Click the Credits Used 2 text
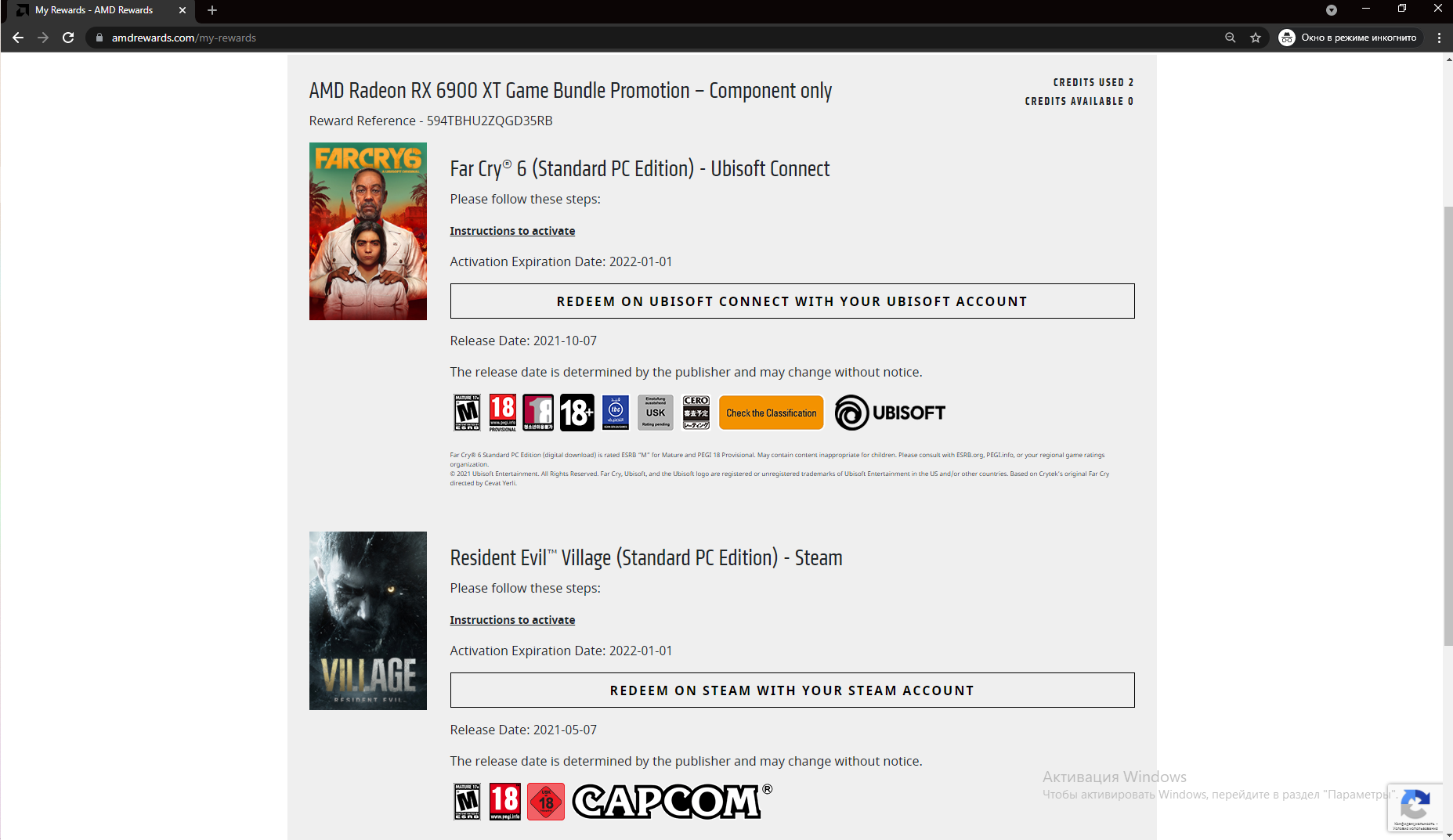 click(1093, 82)
